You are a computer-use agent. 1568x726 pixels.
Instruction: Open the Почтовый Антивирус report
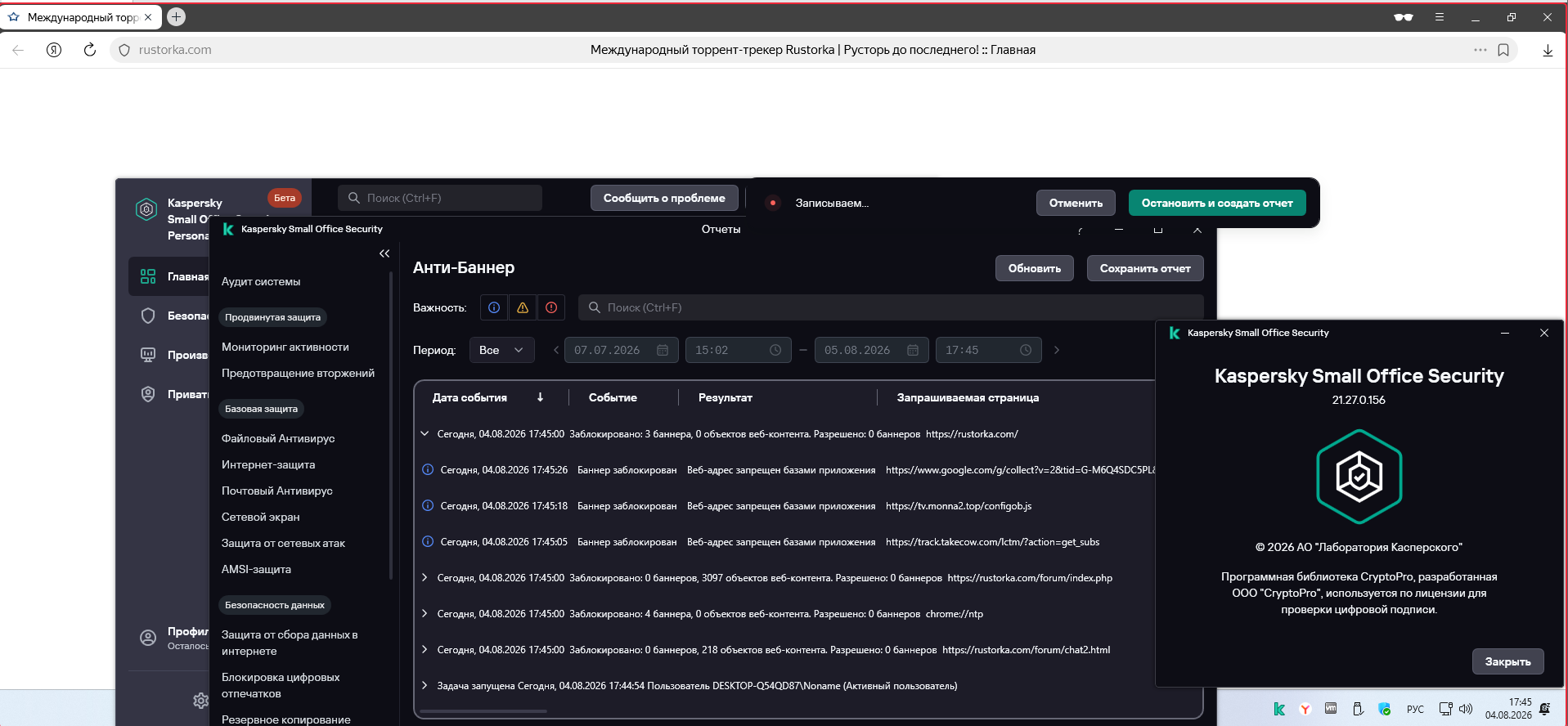coord(277,491)
